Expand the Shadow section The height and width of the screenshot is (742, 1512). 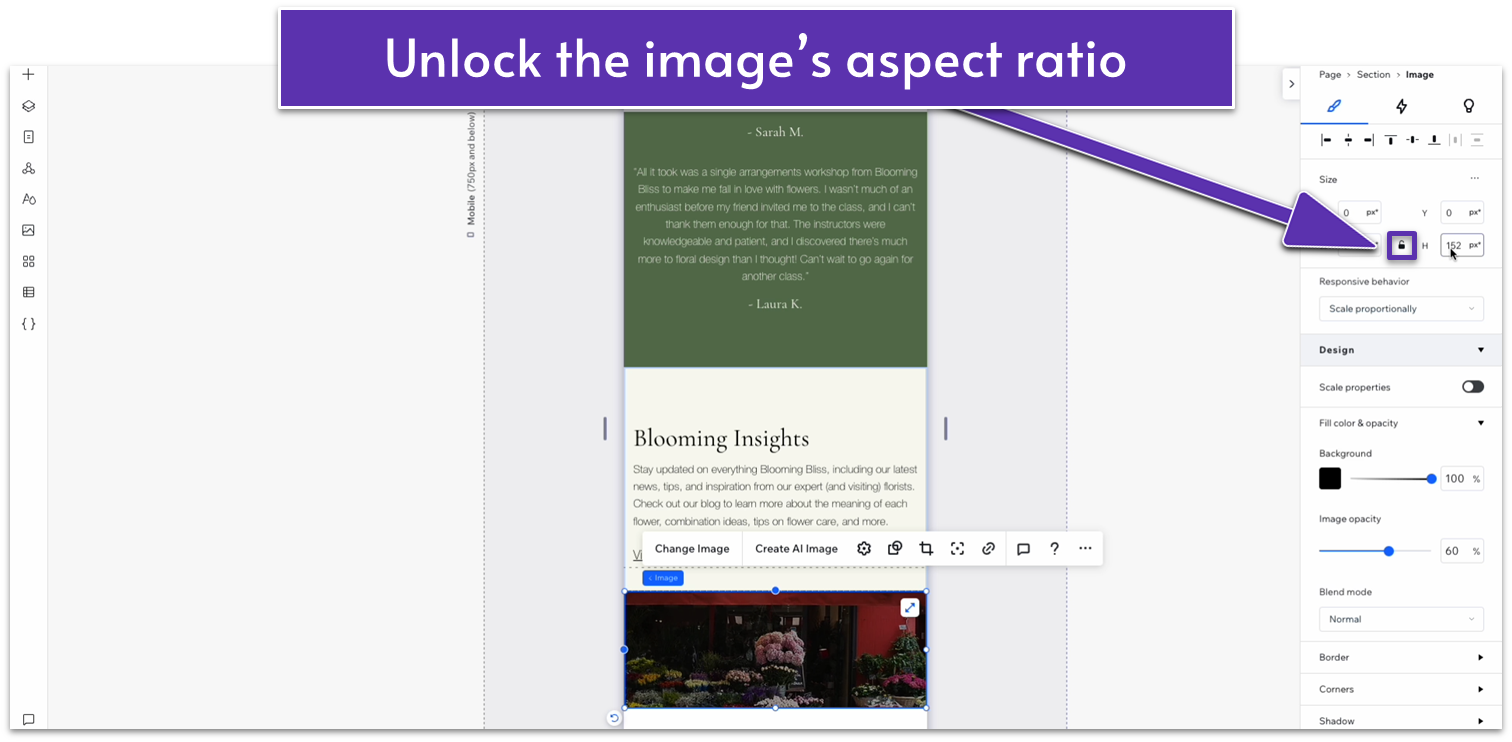(1481, 721)
